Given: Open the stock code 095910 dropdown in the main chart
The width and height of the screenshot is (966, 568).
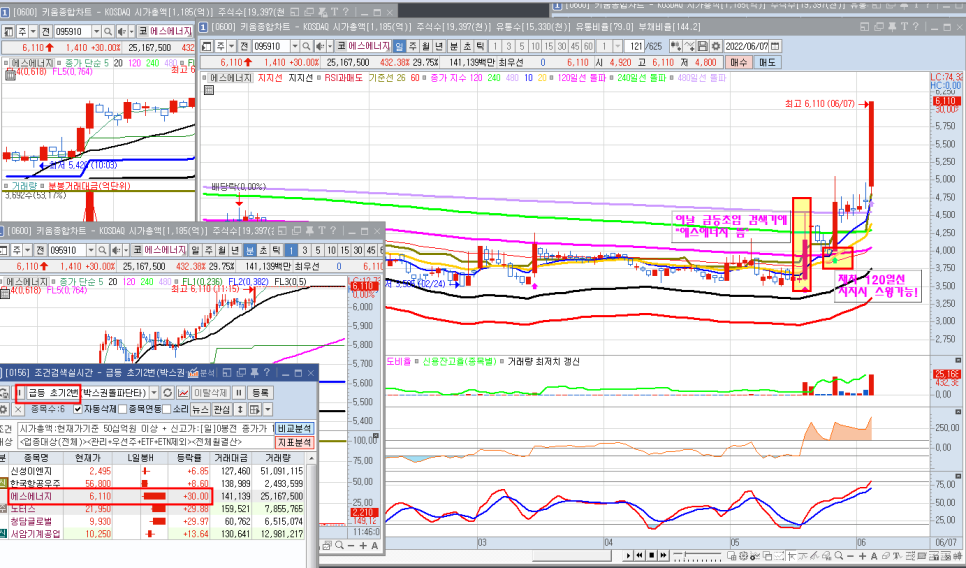Looking at the screenshot, I should coord(294,46).
